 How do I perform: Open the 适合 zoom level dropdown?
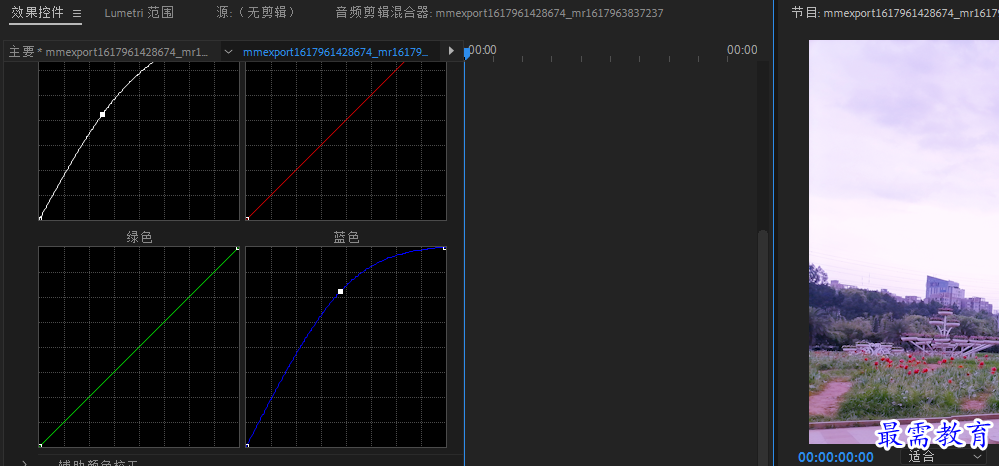click(x=945, y=456)
